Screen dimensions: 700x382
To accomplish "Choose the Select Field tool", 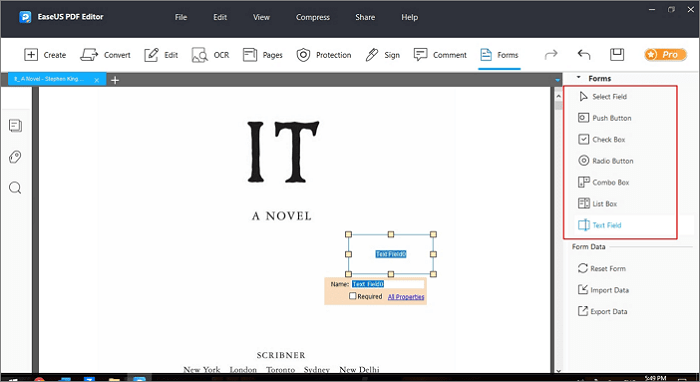I will pos(603,96).
